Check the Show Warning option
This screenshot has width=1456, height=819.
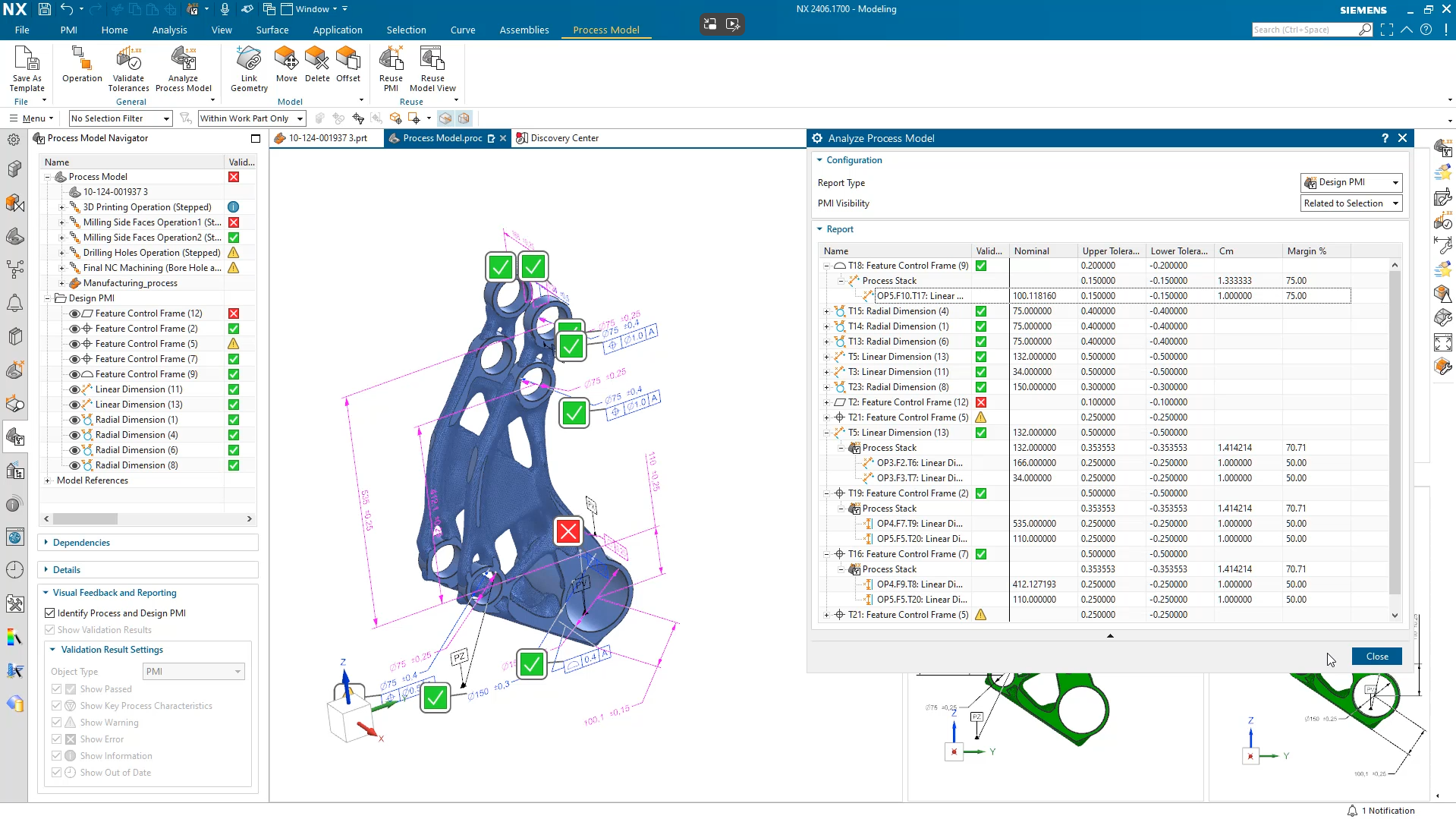click(x=57, y=722)
